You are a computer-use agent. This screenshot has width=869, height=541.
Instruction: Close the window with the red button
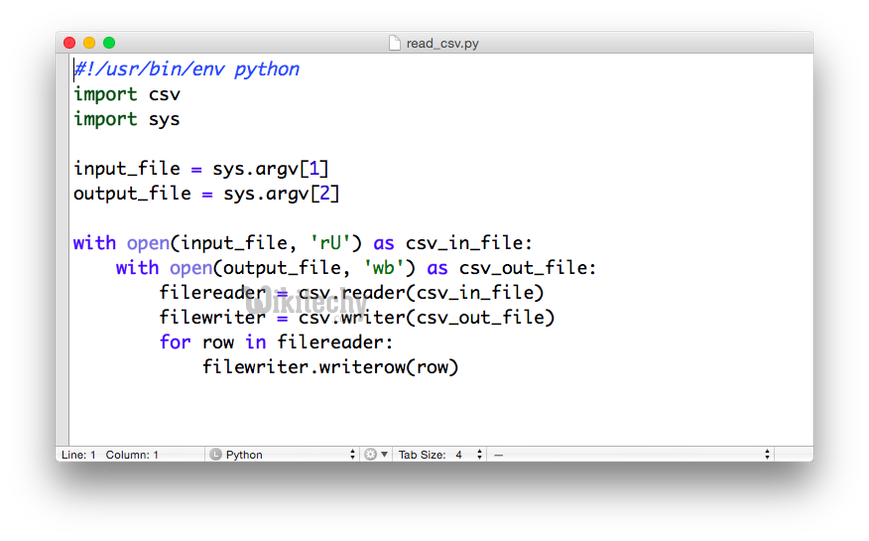click(69, 43)
